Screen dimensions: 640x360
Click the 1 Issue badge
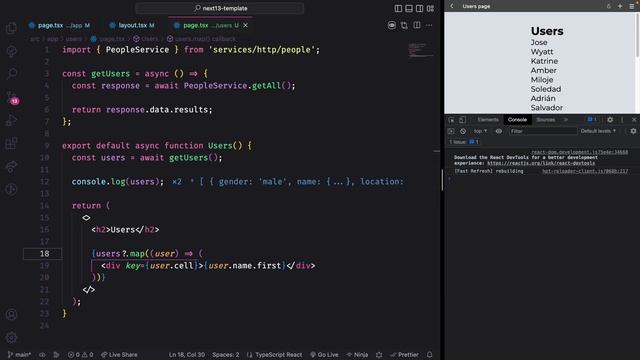(x=464, y=142)
